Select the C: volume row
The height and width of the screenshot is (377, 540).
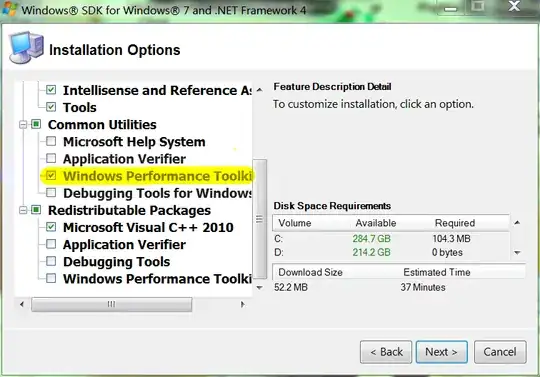[391, 239]
